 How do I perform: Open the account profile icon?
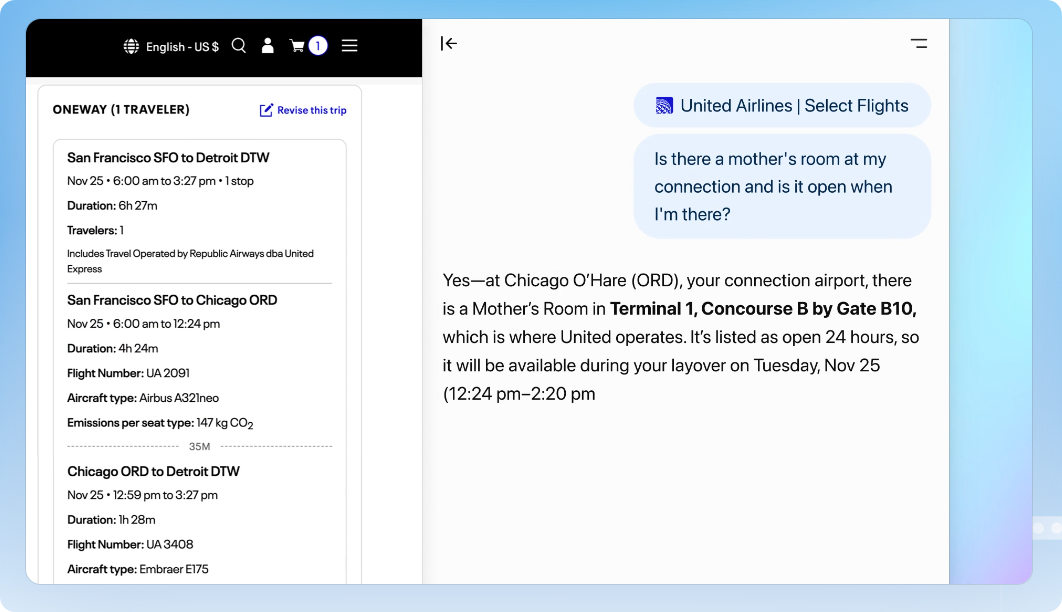267,45
